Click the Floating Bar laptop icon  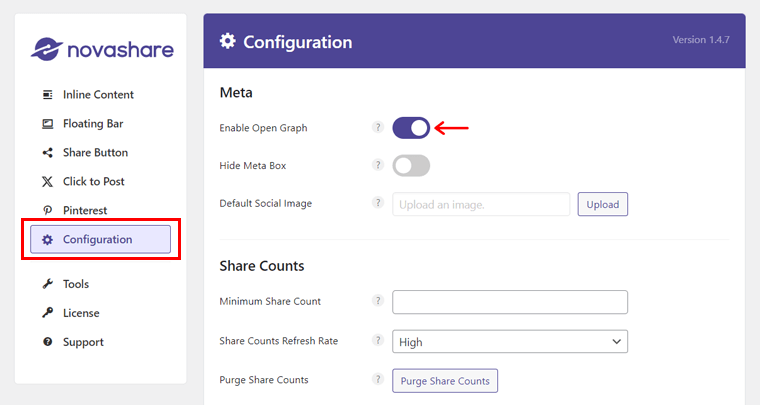coord(48,124)
